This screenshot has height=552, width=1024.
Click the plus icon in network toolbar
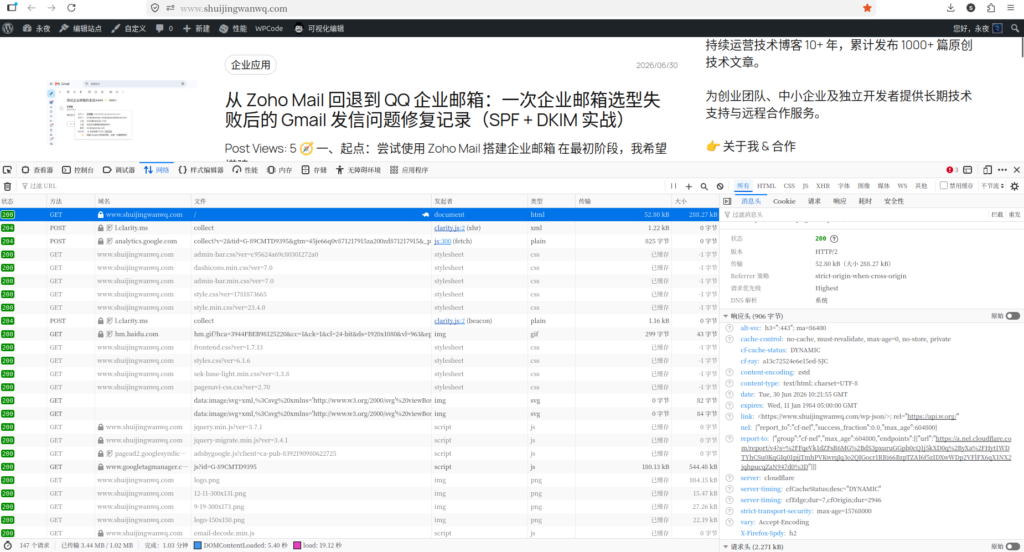(x=688, y=186)
